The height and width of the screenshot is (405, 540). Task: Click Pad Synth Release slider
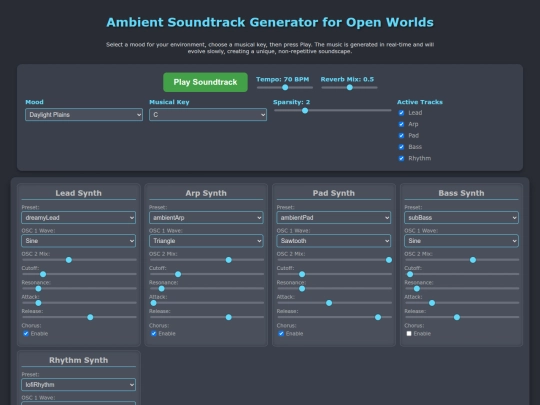[x=334, y=317]
